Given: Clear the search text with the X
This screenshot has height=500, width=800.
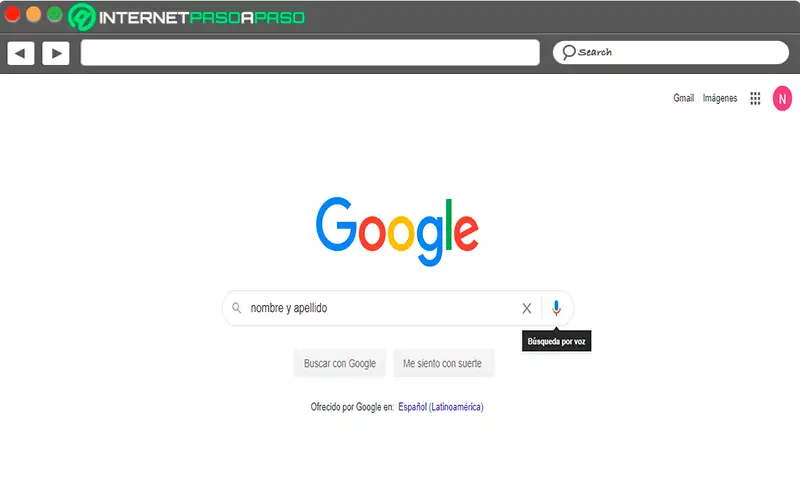Looking at the screenshot, I should click(527, 308).
